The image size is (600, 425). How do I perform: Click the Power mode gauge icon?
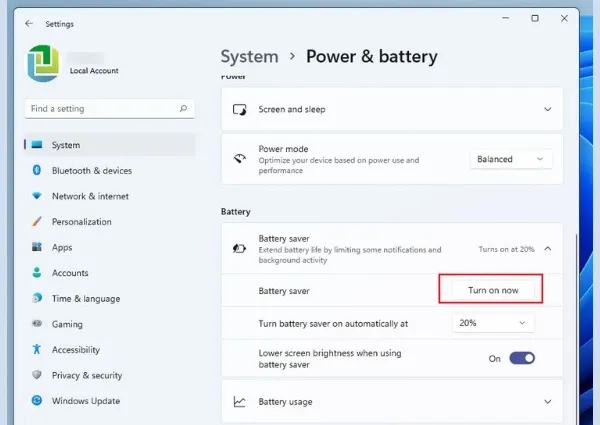240,158
